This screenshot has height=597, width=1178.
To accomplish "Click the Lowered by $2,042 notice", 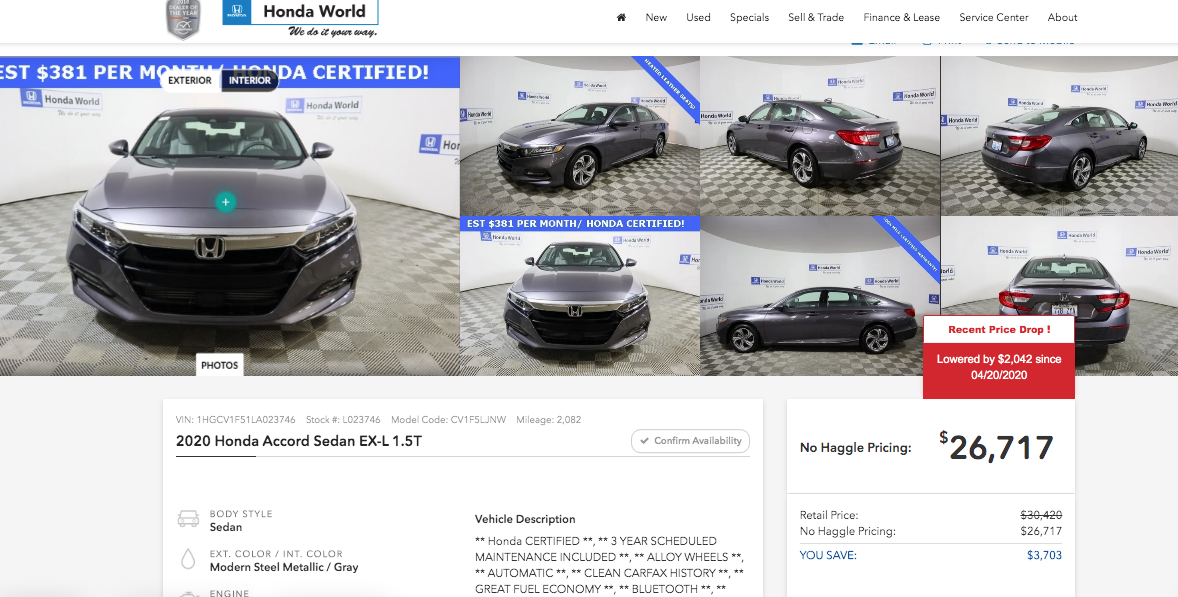I will 998,366.
